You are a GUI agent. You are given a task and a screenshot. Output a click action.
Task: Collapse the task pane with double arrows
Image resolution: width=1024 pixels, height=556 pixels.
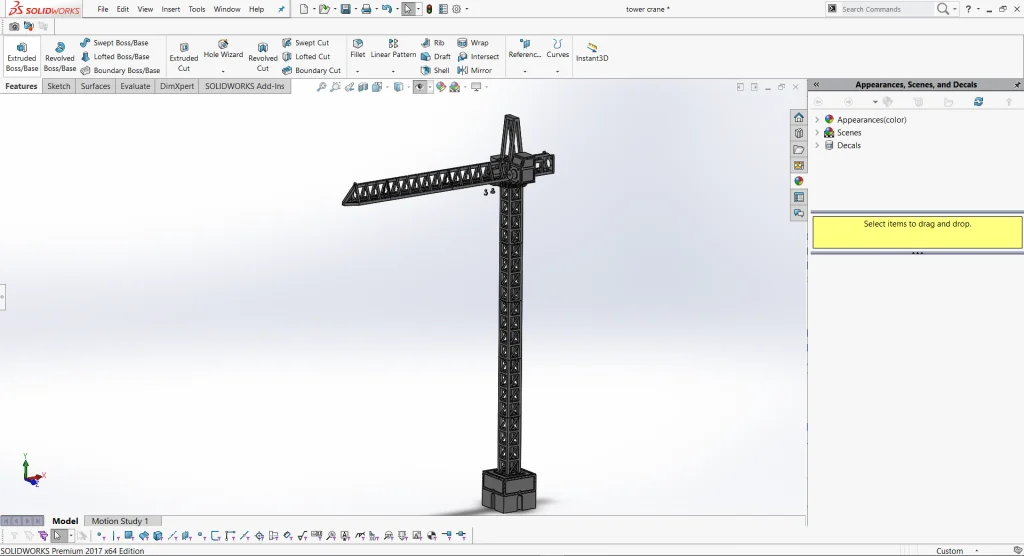tap(814, 85)
